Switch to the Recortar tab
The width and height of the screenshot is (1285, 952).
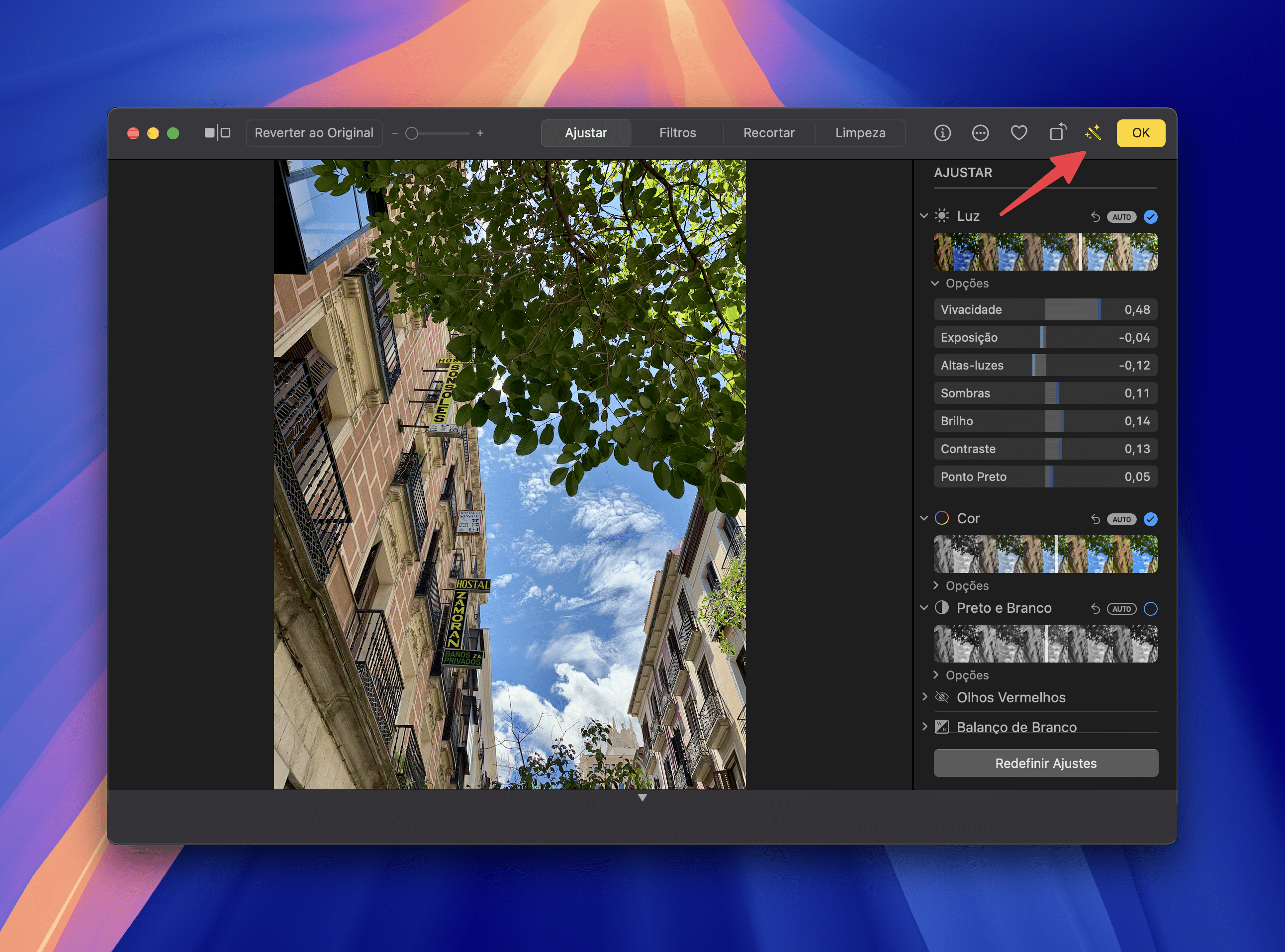point(769,133)
